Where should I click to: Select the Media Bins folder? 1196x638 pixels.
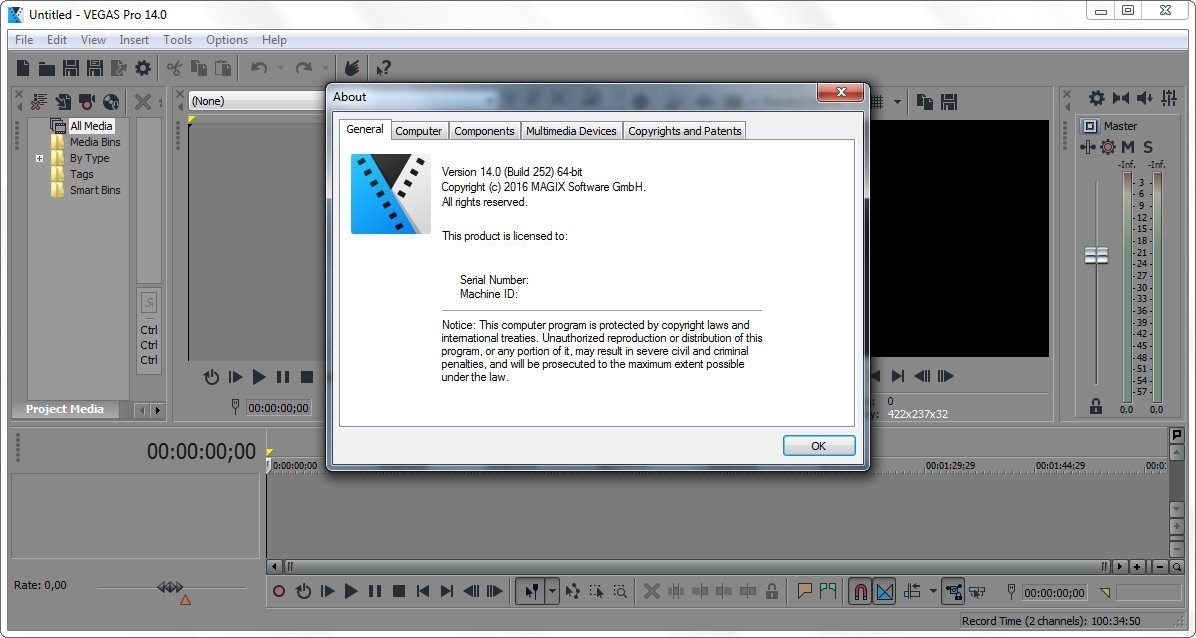pyautogui.click(x=95, y=142)
